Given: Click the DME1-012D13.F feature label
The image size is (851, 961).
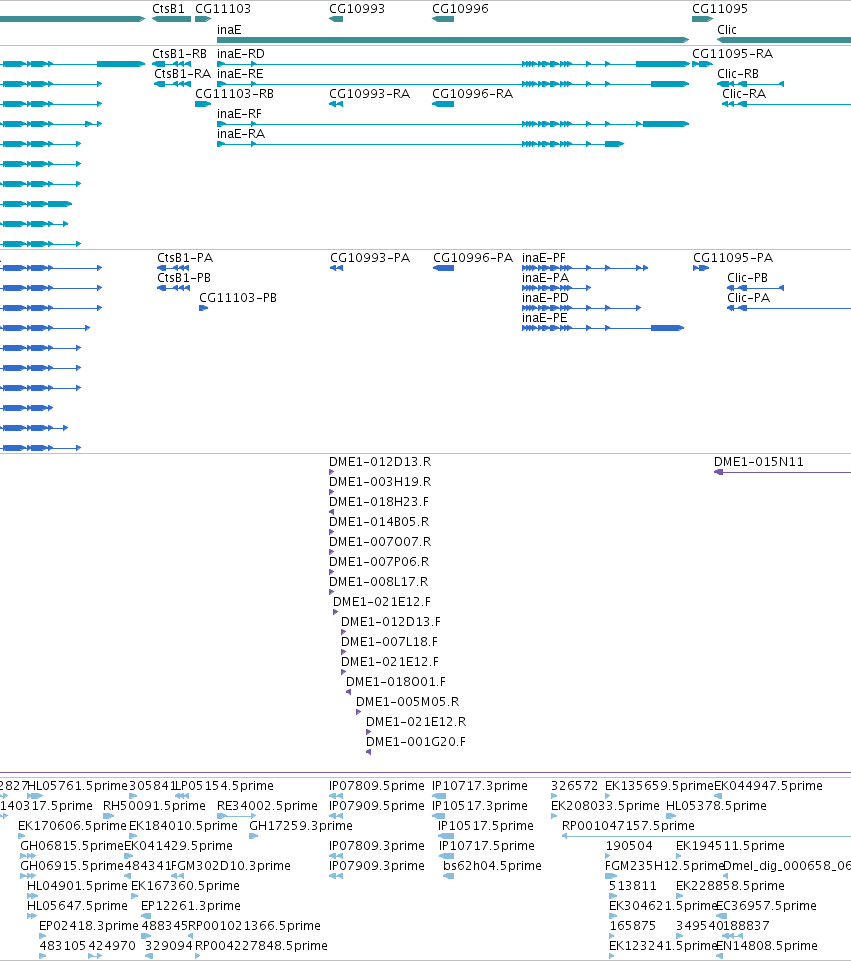Looking at the screenshot, I should click(391, 621).
